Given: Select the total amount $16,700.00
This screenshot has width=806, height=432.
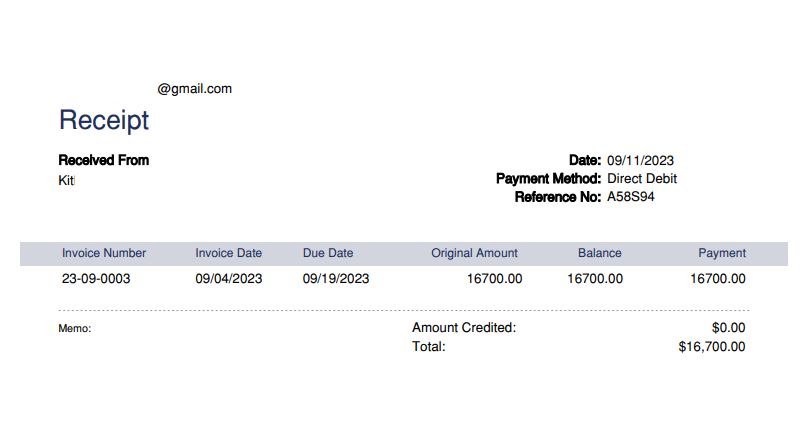Looking at the screenshot, I should tap(712, 347).
